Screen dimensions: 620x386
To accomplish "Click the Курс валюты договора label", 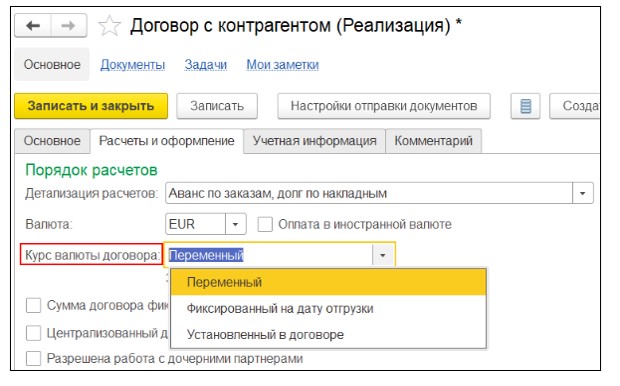I will click(91, 255).
